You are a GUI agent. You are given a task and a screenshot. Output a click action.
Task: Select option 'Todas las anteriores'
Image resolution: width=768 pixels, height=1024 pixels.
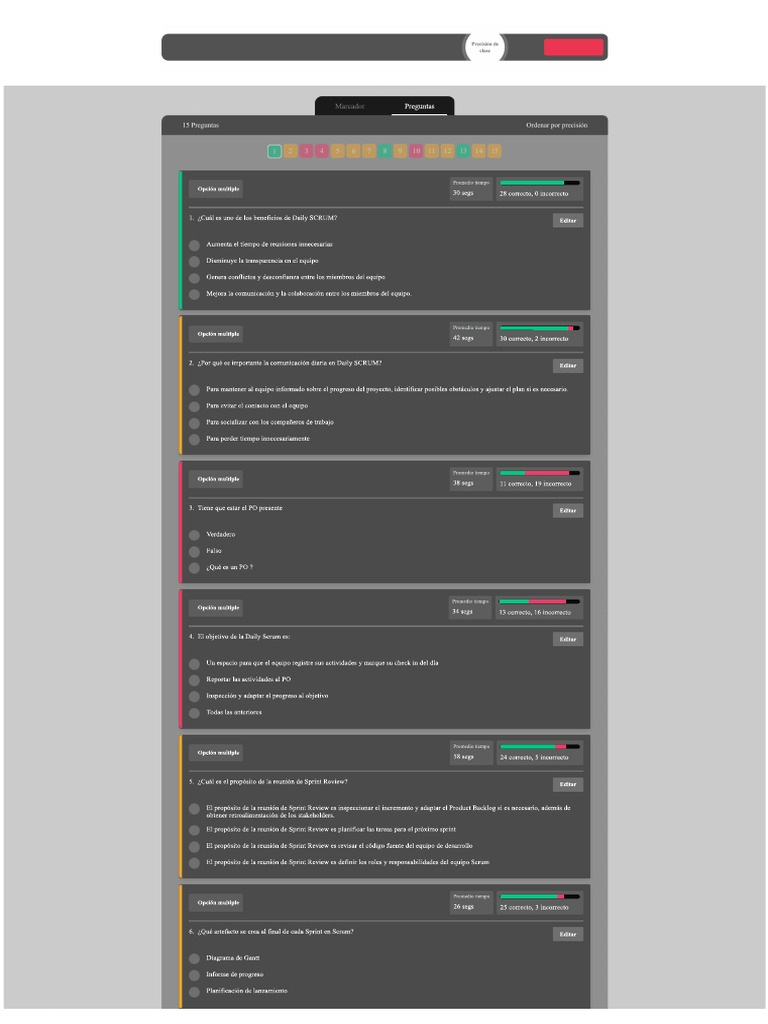(x=194, y=713)
